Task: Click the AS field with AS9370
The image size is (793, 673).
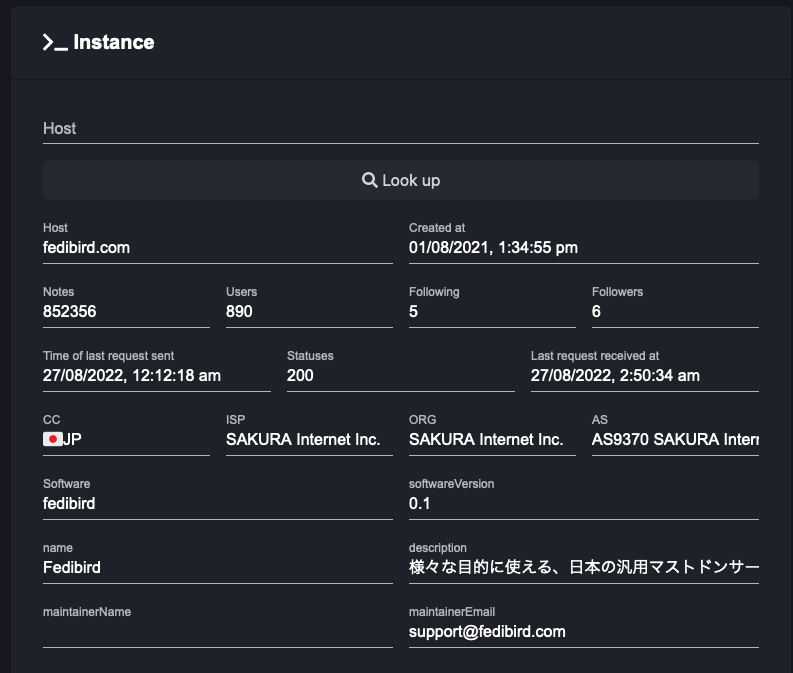Action: click(675, 439)
